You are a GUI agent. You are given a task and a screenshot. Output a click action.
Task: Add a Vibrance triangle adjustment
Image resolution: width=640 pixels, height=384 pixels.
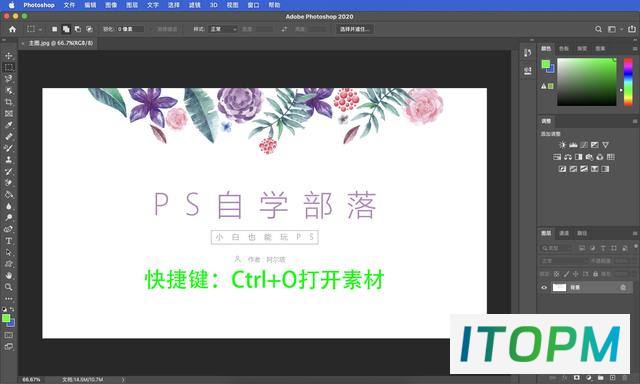pyautogui.click(x=605, y=144)
